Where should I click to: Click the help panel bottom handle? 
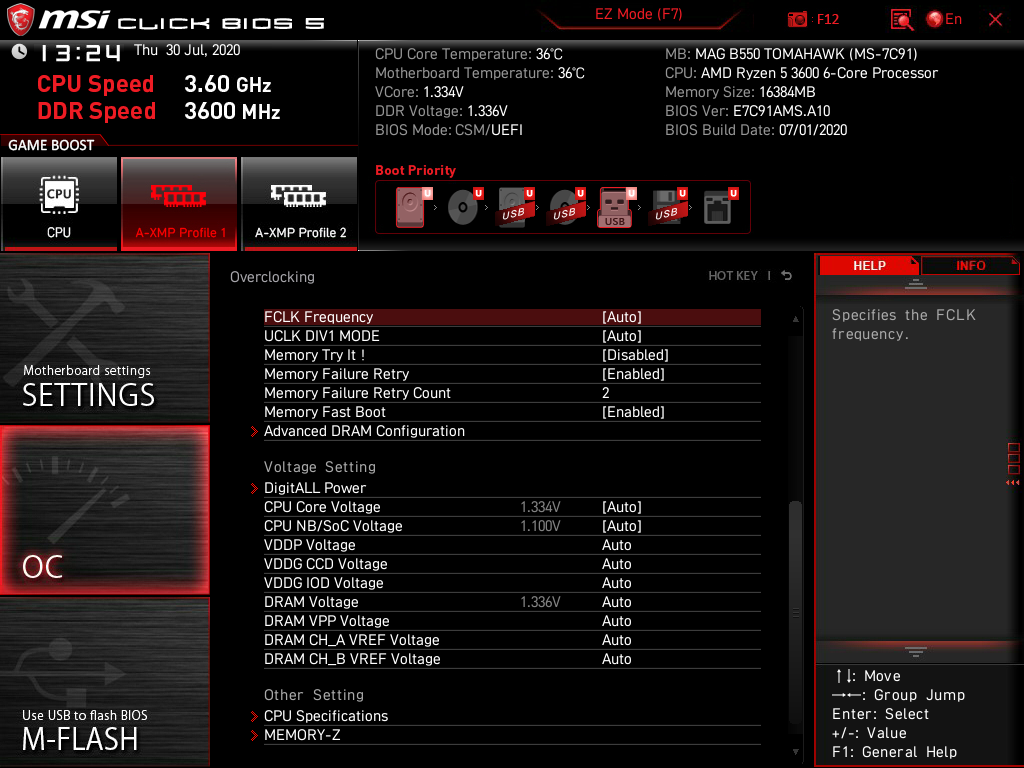click(916, 652)
